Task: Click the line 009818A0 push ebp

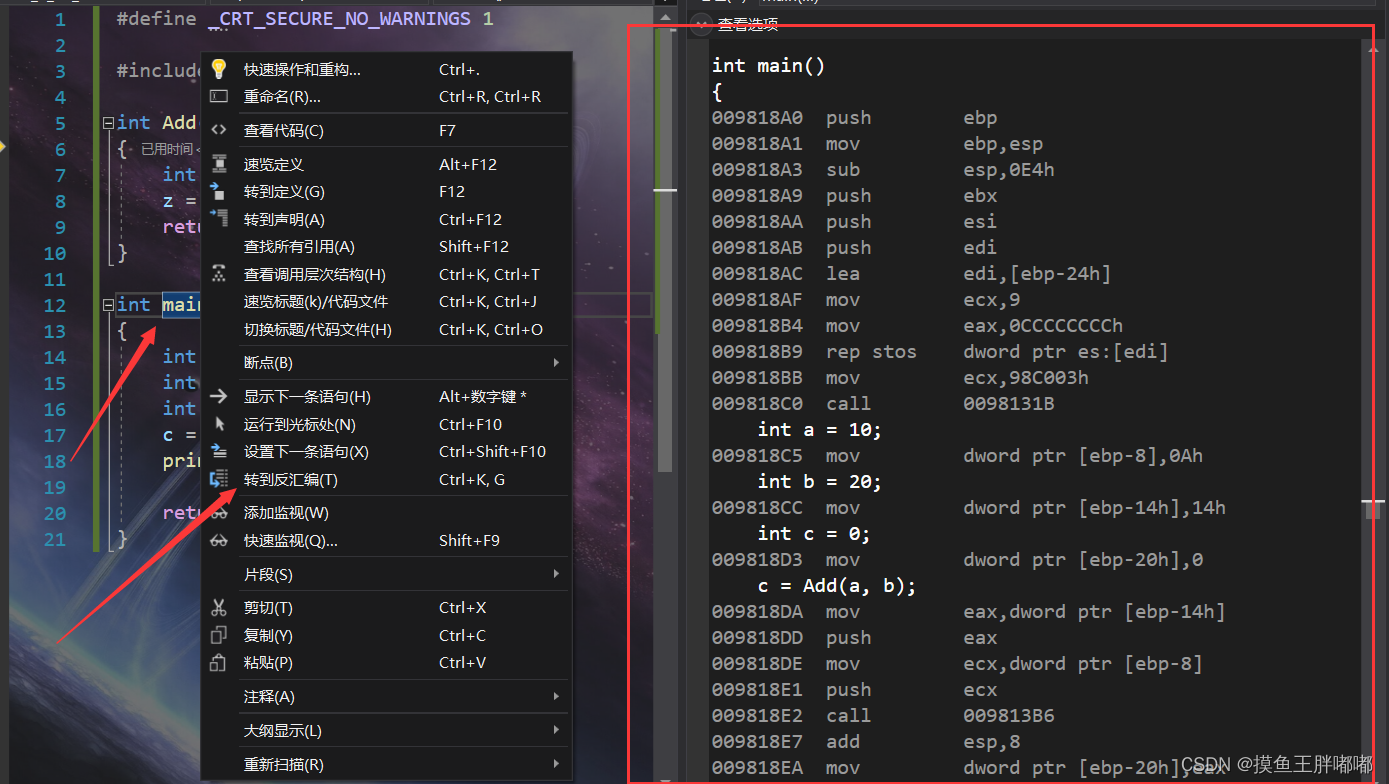Action: [x=855, y=118]
